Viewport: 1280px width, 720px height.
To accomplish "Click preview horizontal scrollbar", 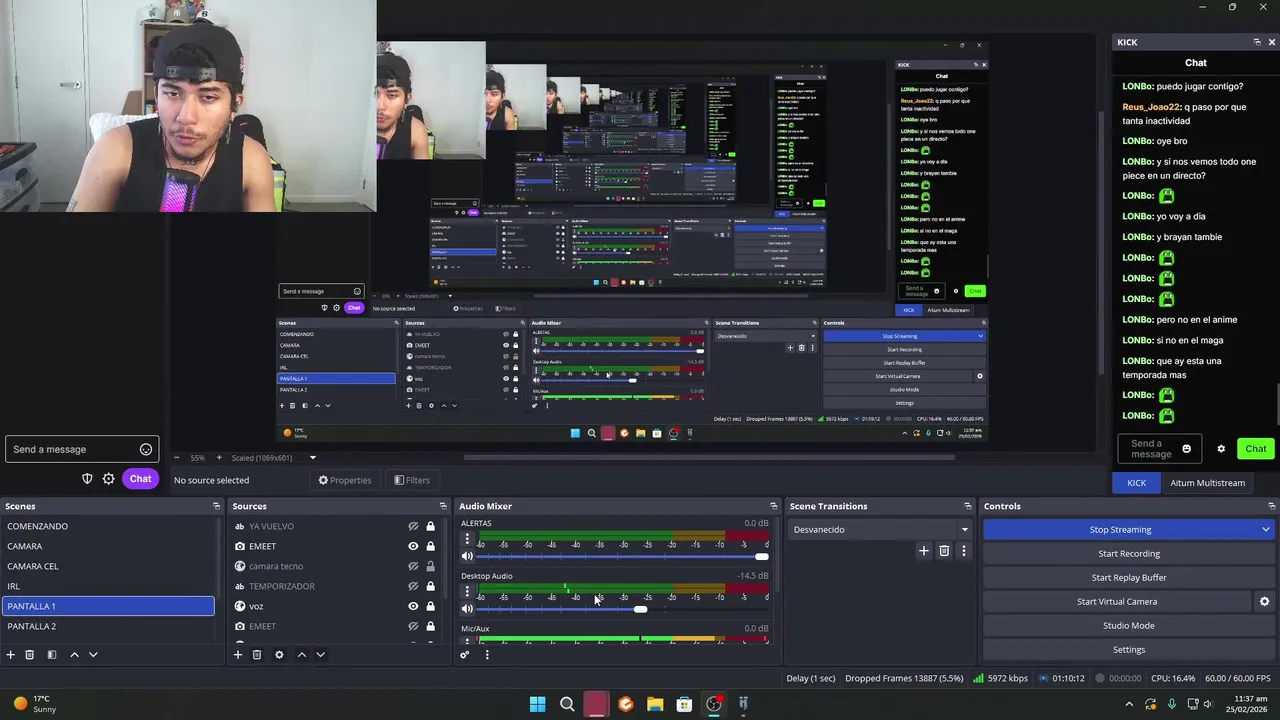I will tap(710, 458).
